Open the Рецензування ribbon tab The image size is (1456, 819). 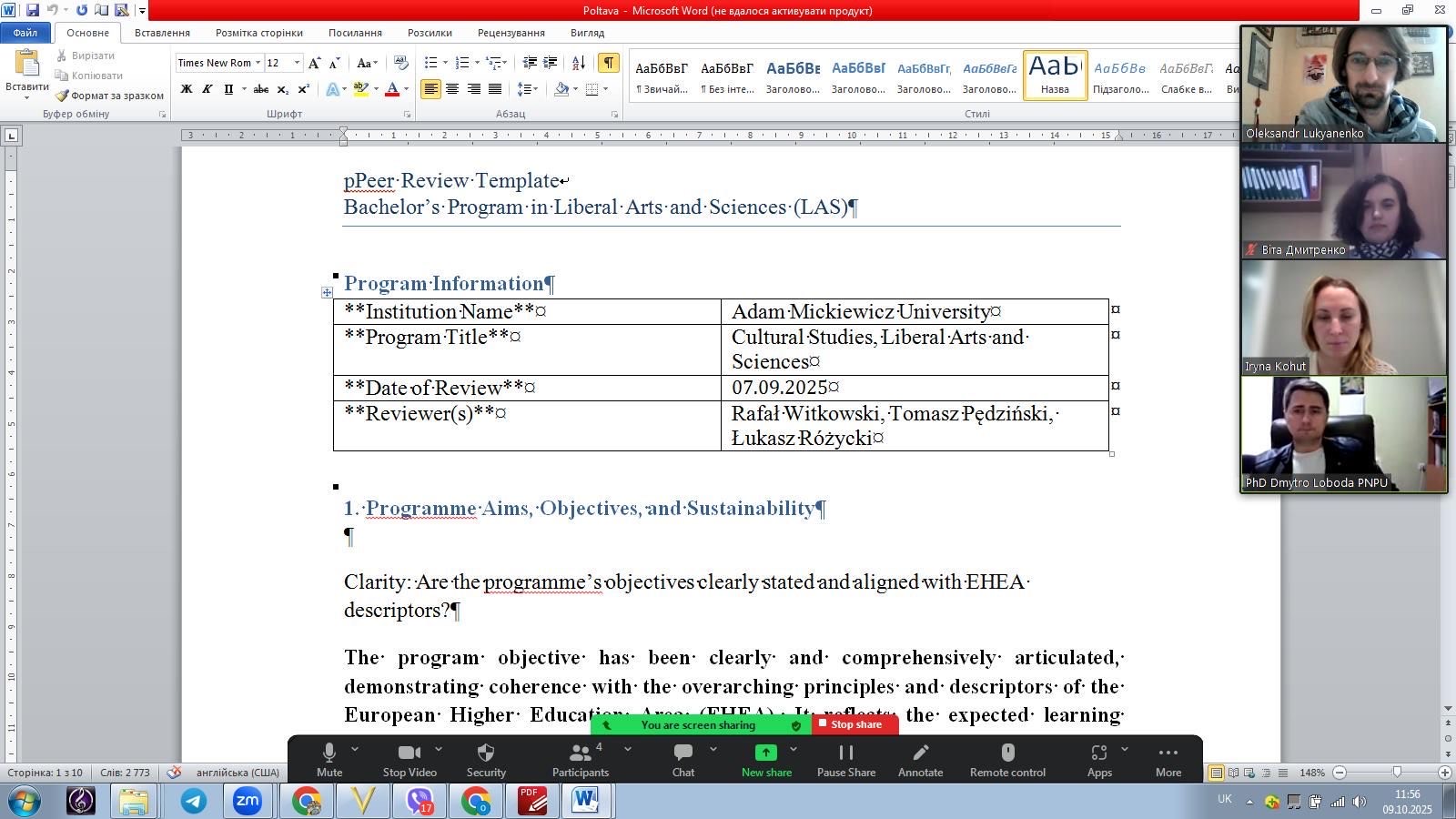pos(511,33)
